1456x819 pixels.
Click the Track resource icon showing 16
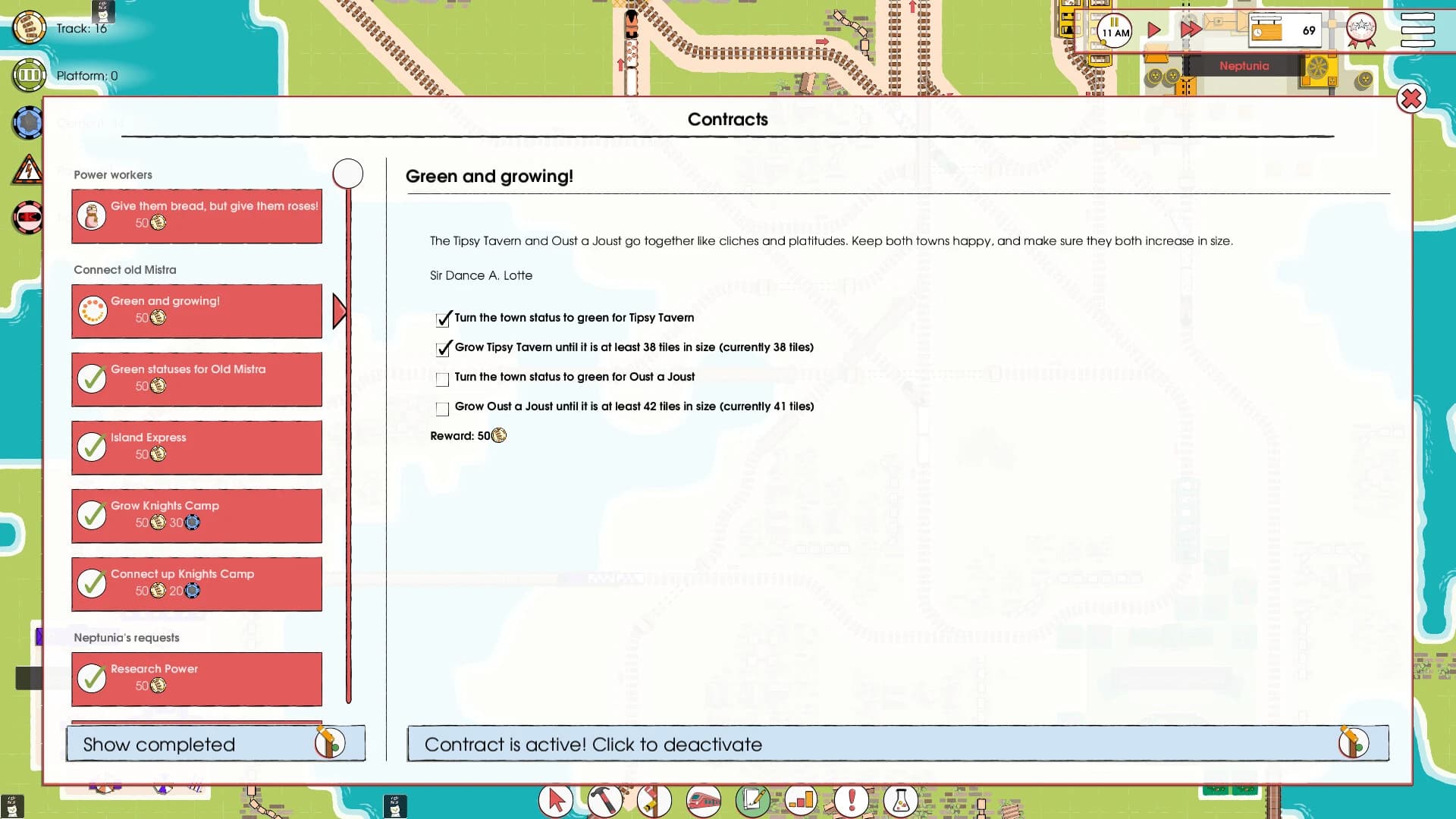(x=28, y=28)
